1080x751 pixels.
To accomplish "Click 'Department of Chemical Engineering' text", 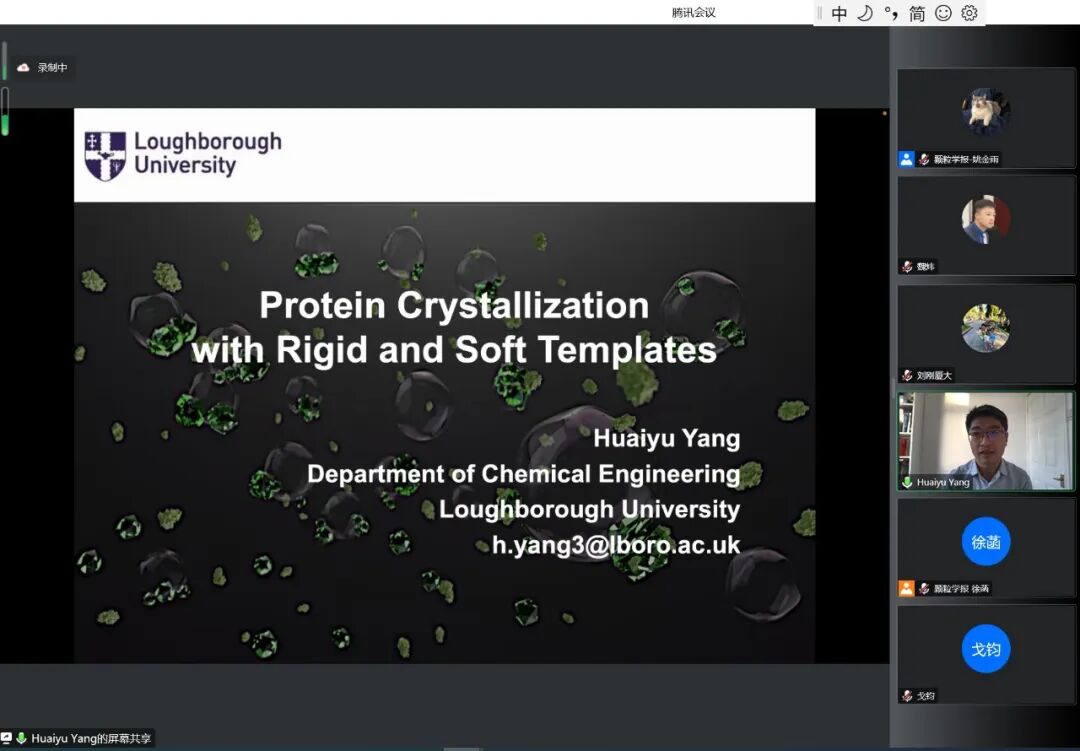I will click(x=523, y=474).
